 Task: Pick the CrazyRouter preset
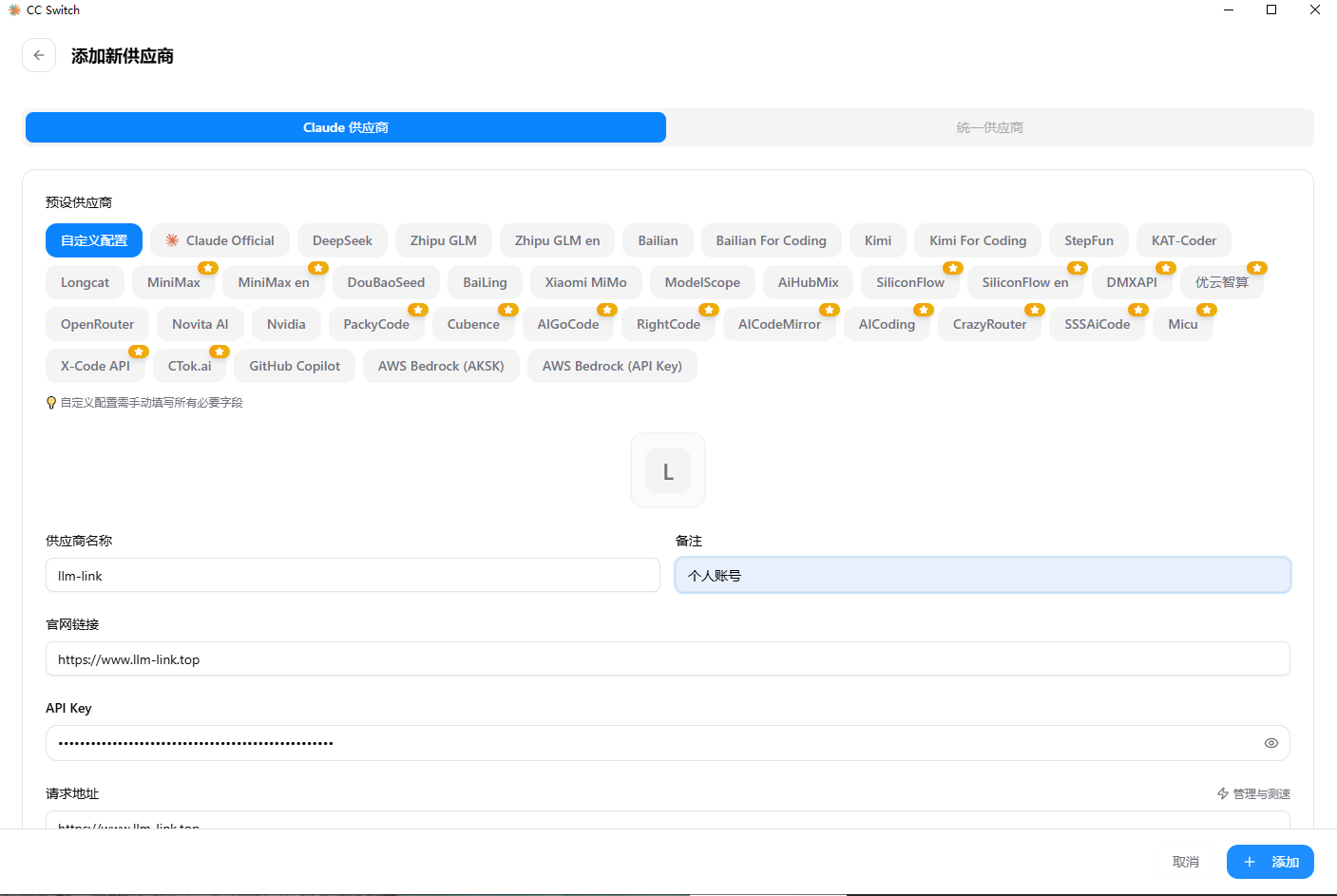(x=990, y=324)
